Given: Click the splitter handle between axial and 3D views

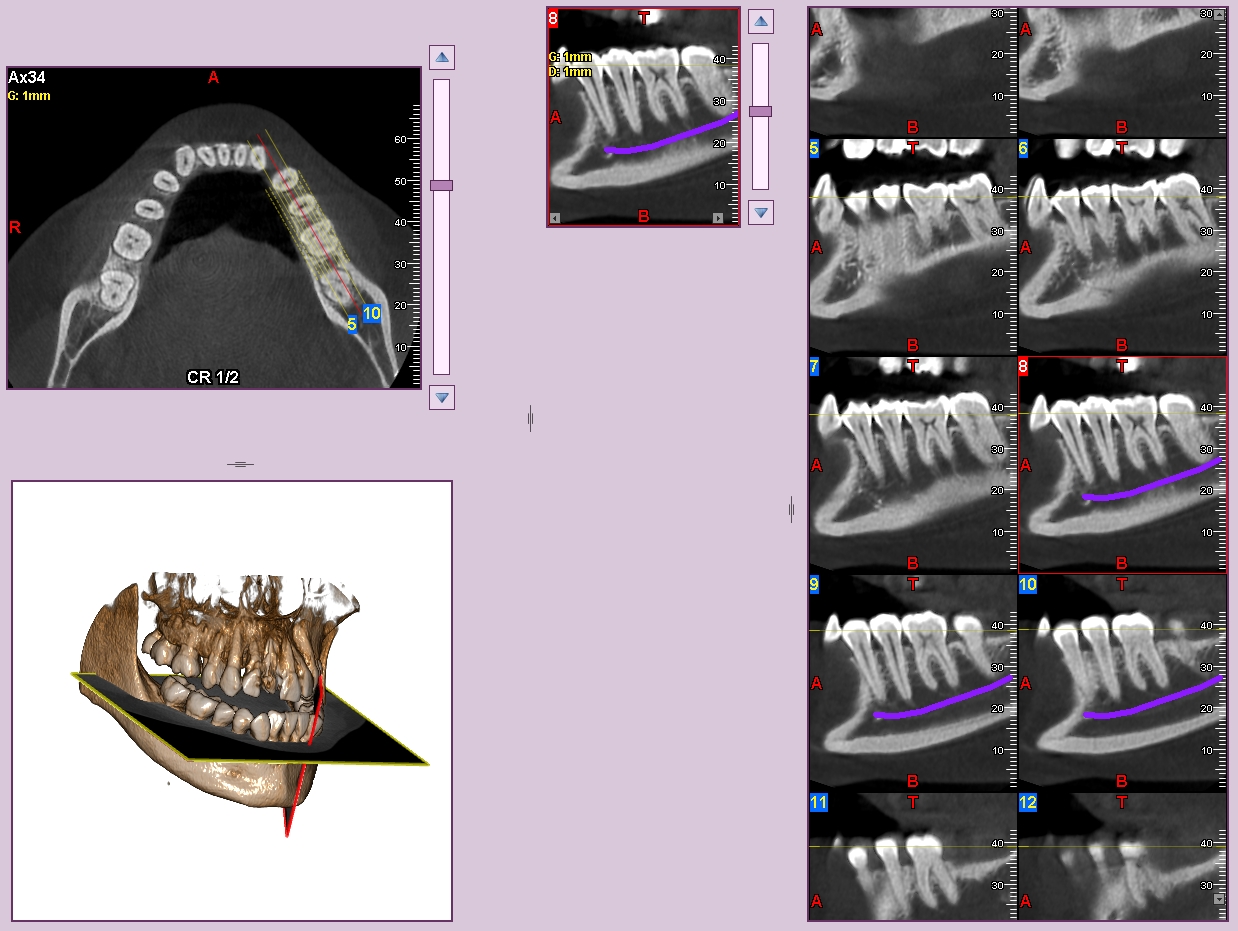Looking at the screenshot, I should 240,464.
